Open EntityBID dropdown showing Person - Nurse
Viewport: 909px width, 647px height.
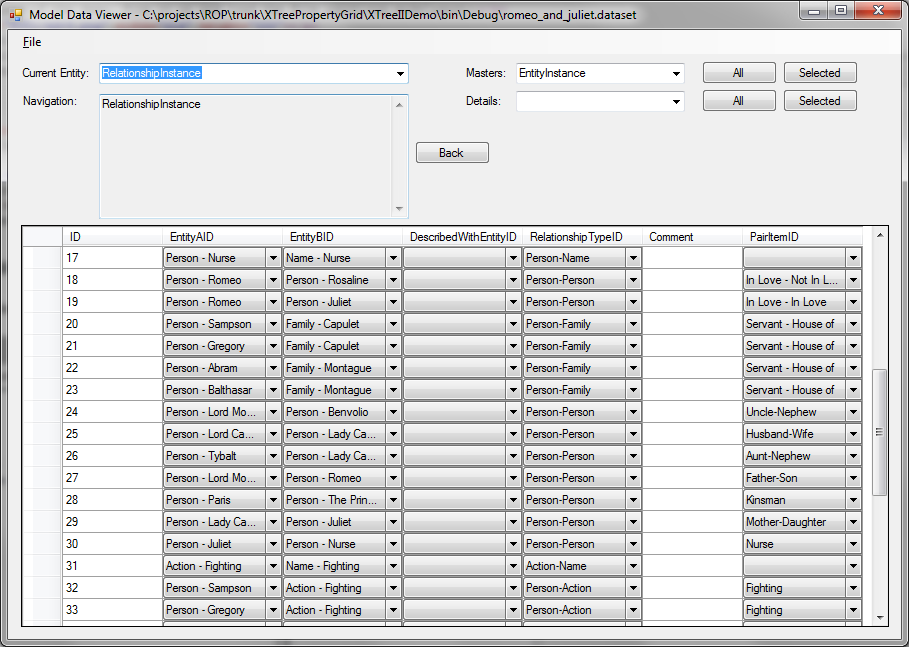point(394,544)
